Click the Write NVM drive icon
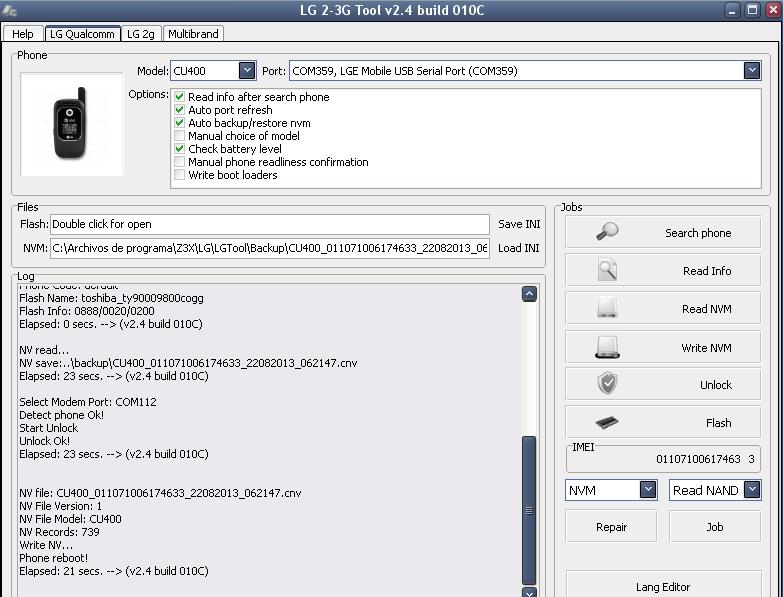The height and width of the screenshot is (597, 783). tap(607, 347)
